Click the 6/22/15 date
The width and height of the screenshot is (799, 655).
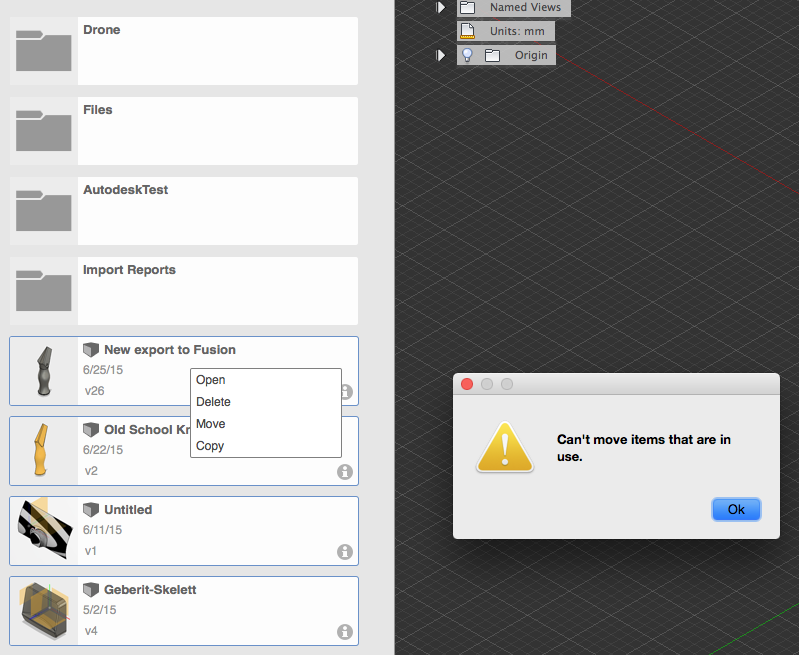click(x=103, y=450)
